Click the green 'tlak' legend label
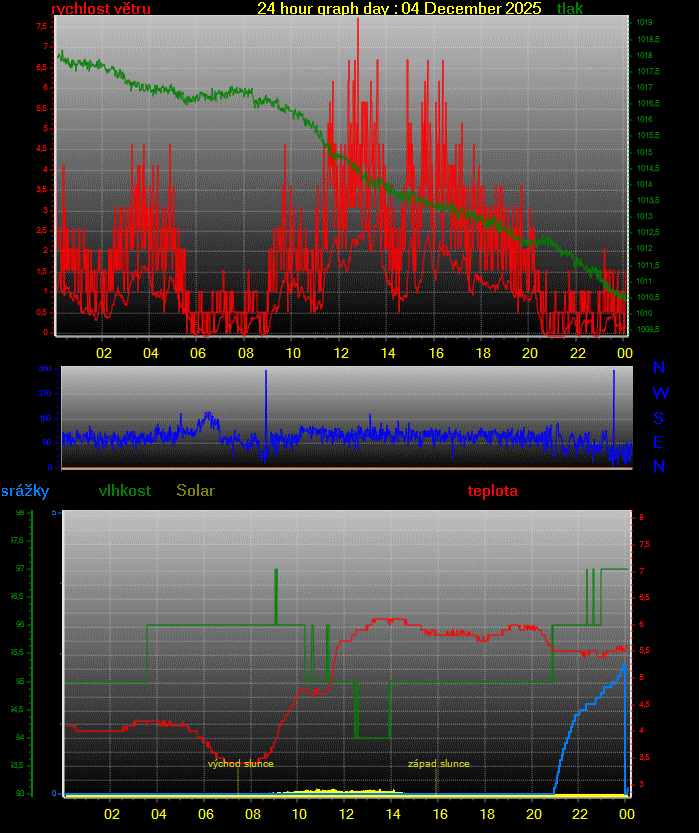 click(x=570, y=9)
